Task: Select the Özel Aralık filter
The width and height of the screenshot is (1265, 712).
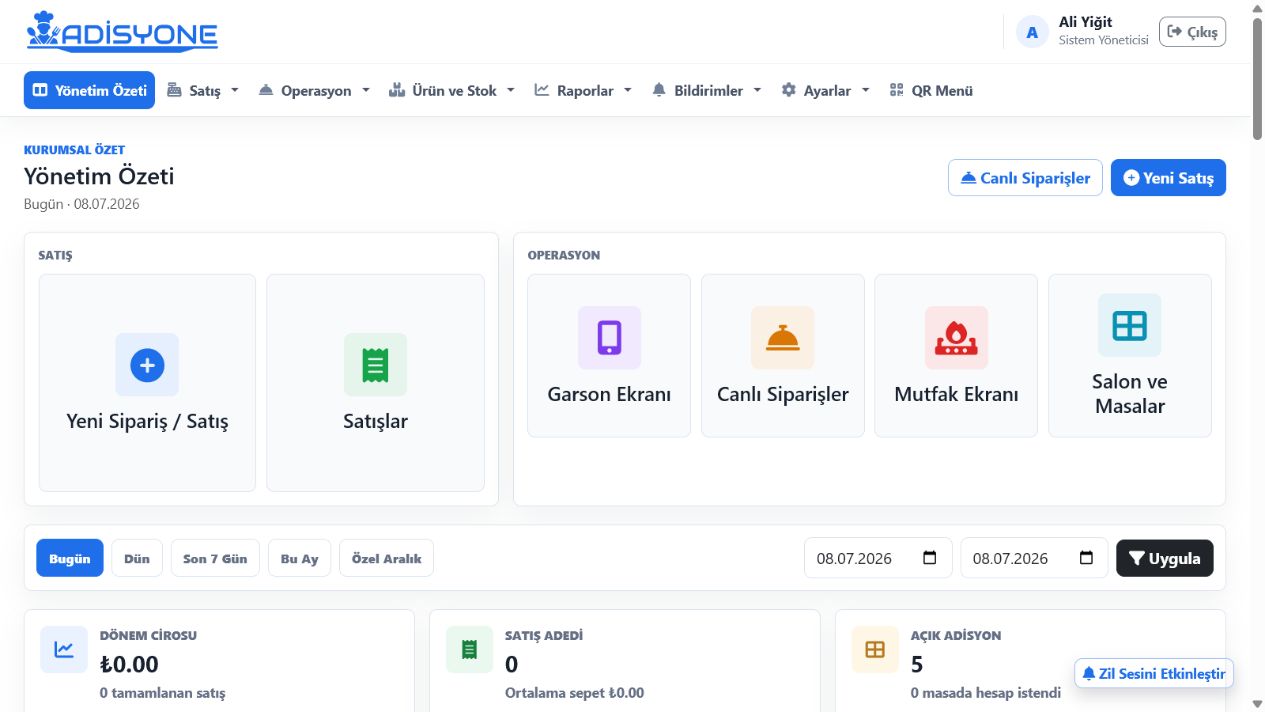Action: pos(386,558)
